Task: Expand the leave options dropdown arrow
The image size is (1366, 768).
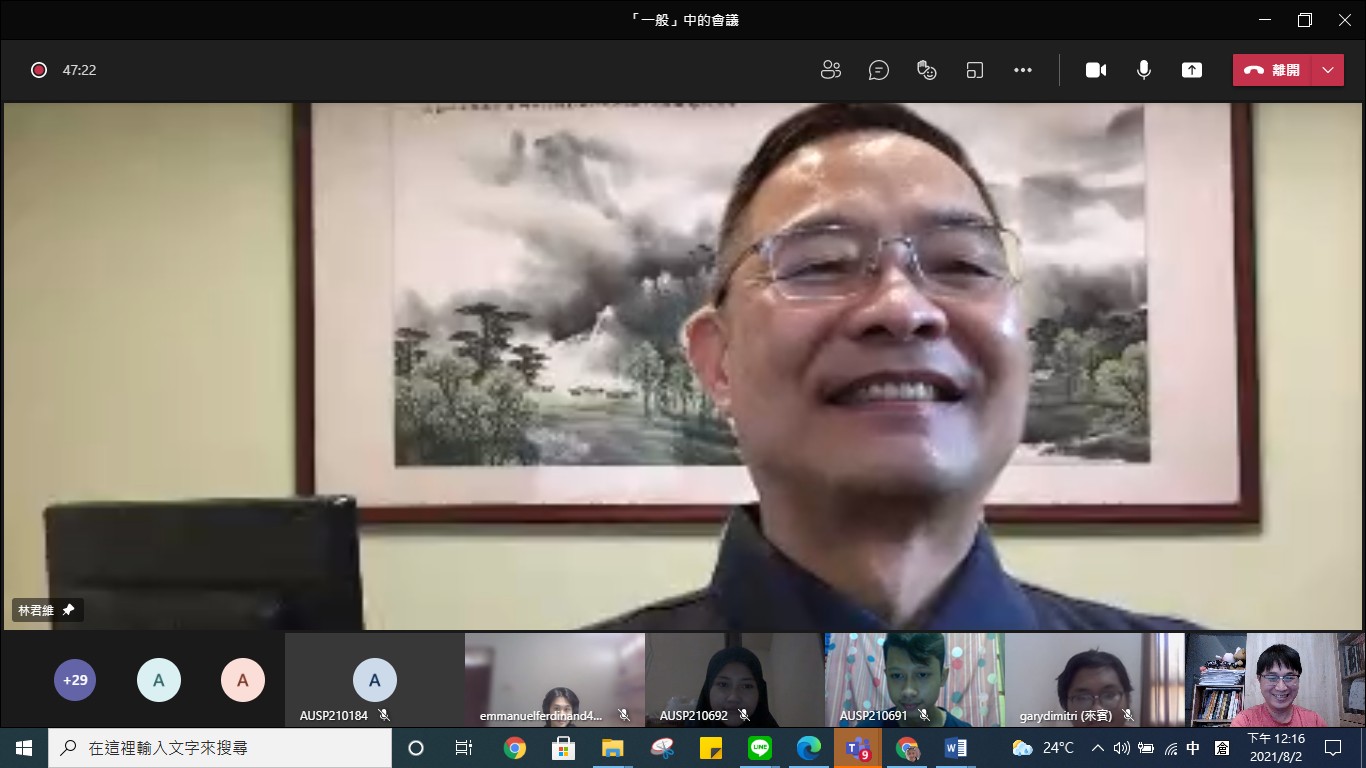Action: point(1327,70)
